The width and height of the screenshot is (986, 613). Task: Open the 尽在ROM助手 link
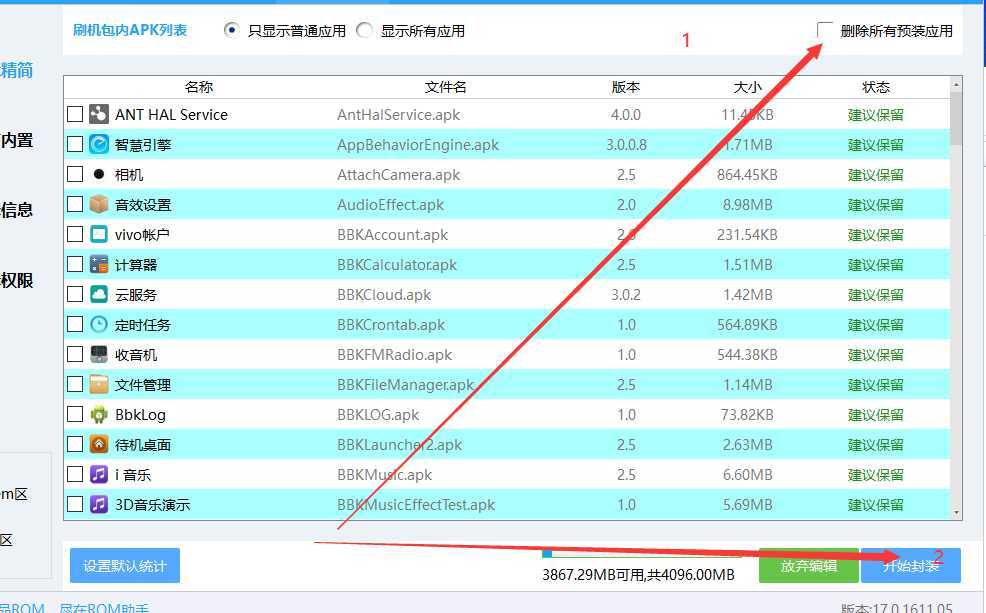(x=104, y=608)
